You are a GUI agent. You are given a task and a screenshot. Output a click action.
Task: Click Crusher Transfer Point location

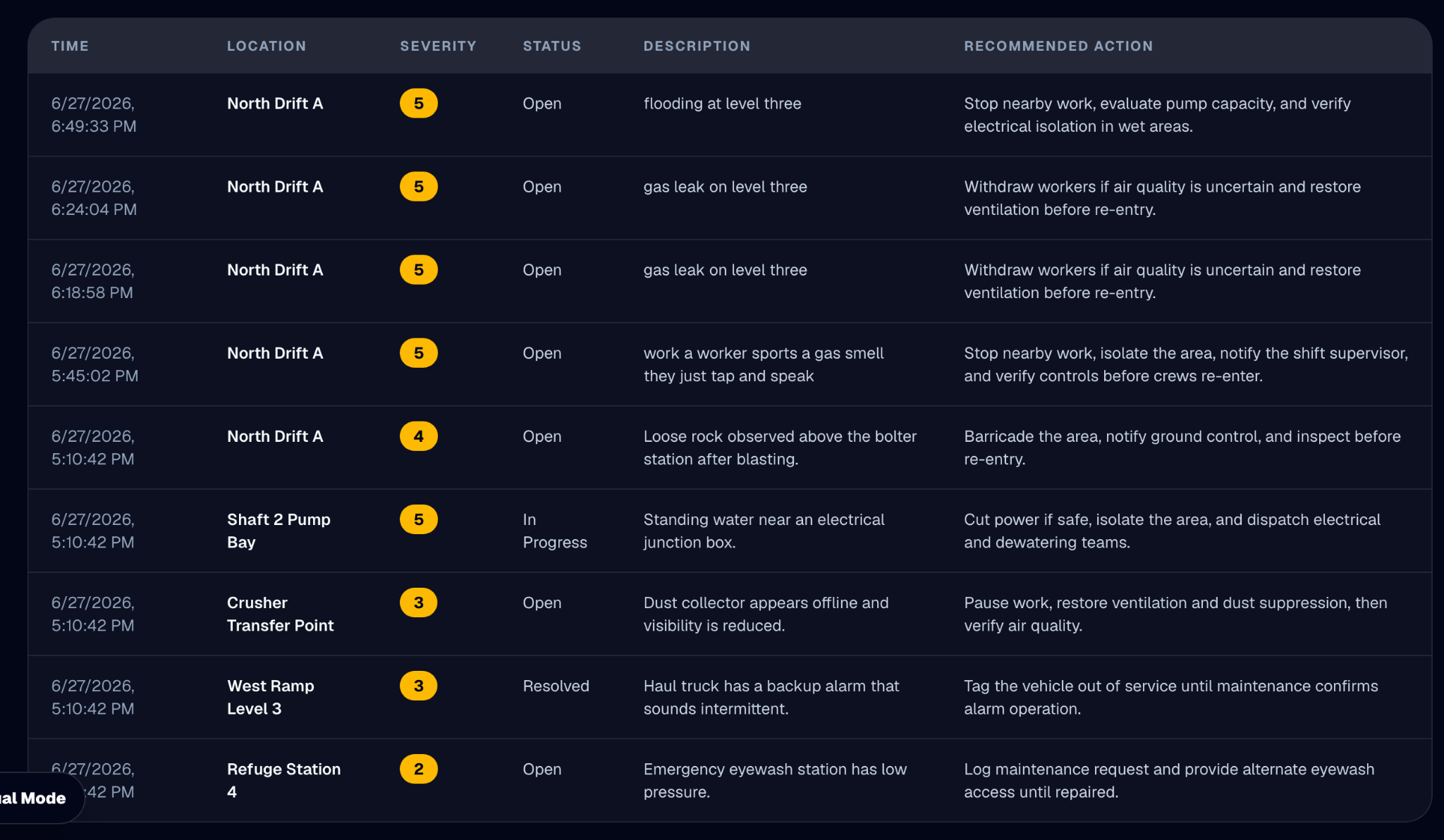(x=280, y=614)
